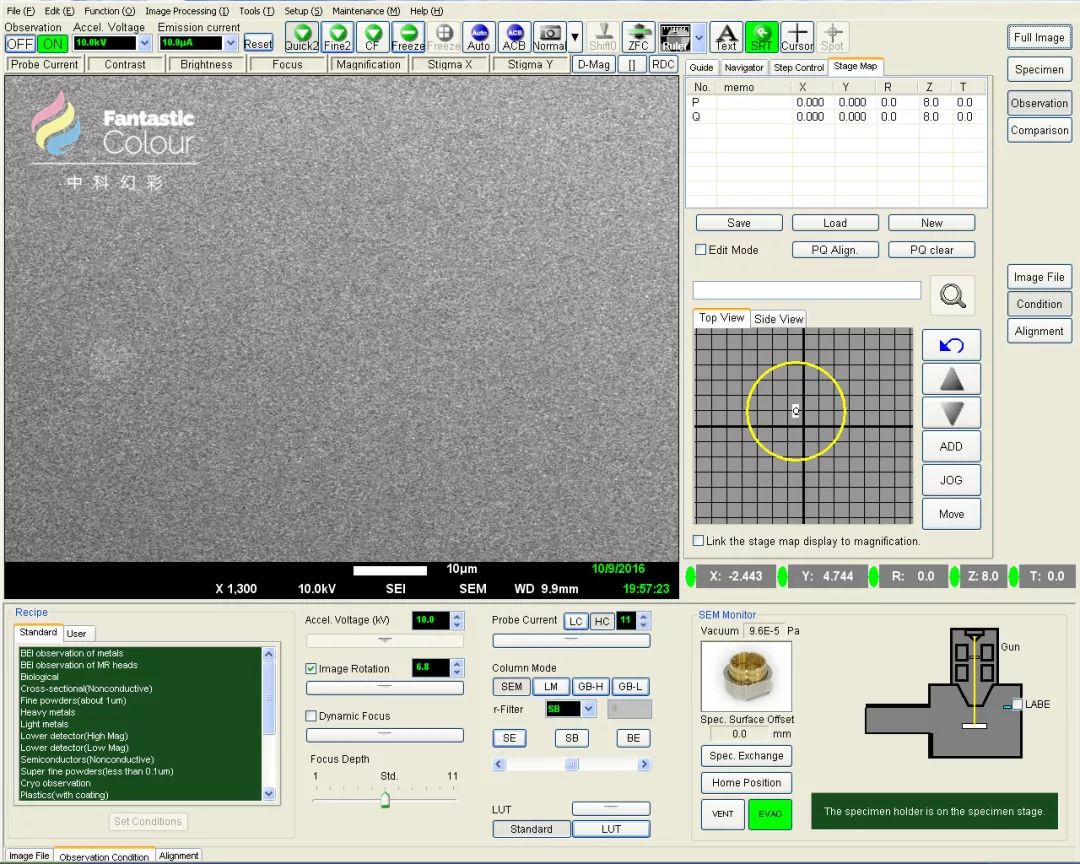Click the PQ Align. button
The width and height of the screenshot is (1080, 864).
[x=834, y=250]
